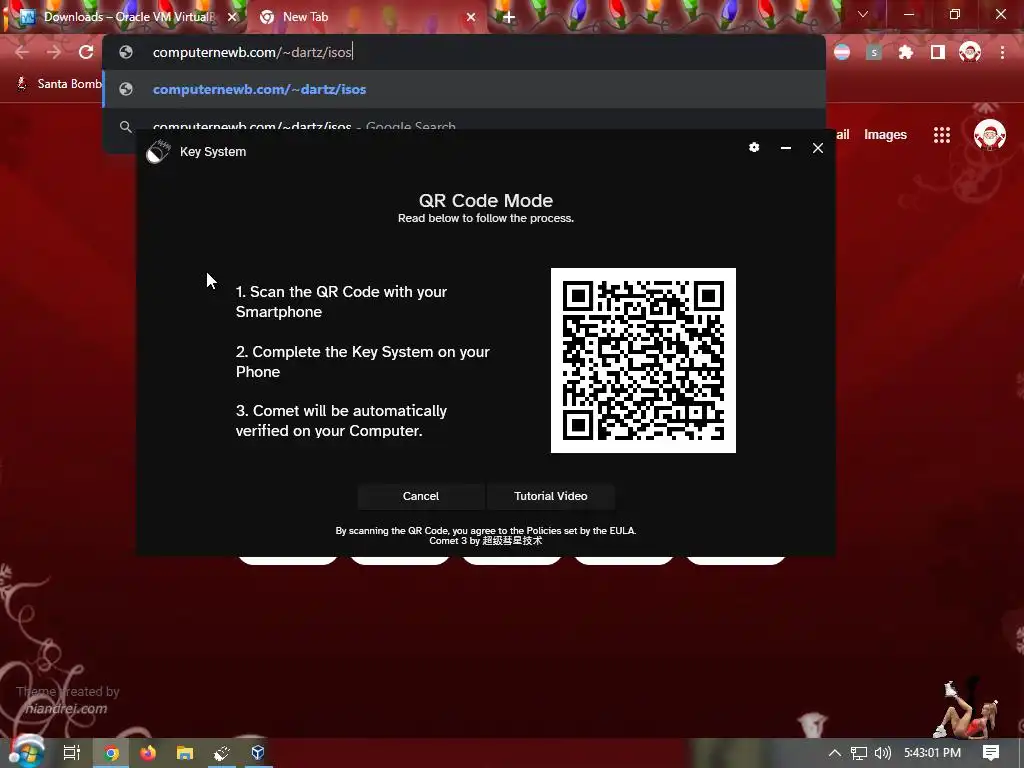This screenshot has height=768, width=1024.
Task: Click the 'QR Code Mode' heading
Action: [486, 200]
